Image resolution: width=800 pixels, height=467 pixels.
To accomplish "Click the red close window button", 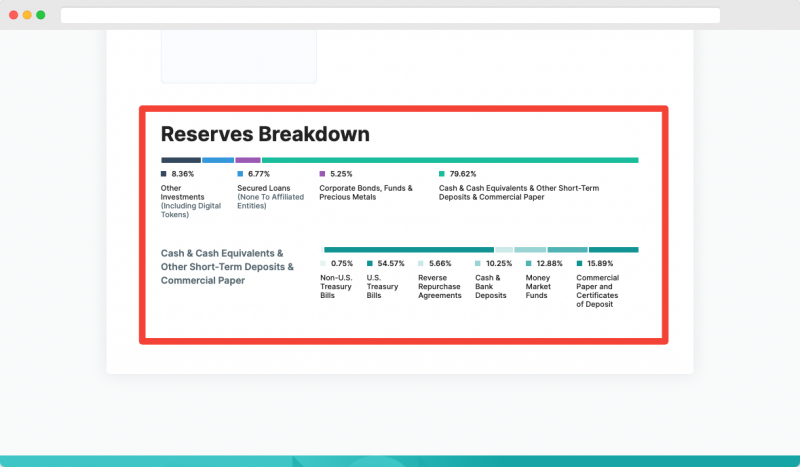I will point(14,15).
